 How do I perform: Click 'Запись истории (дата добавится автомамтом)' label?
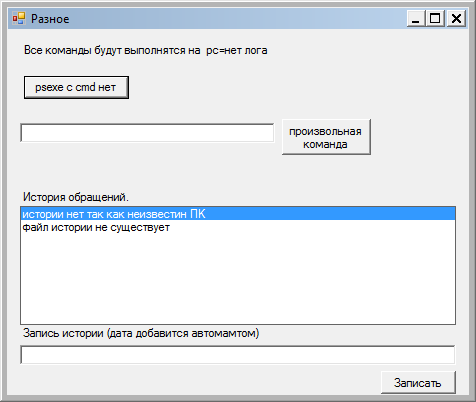[141, 333]
